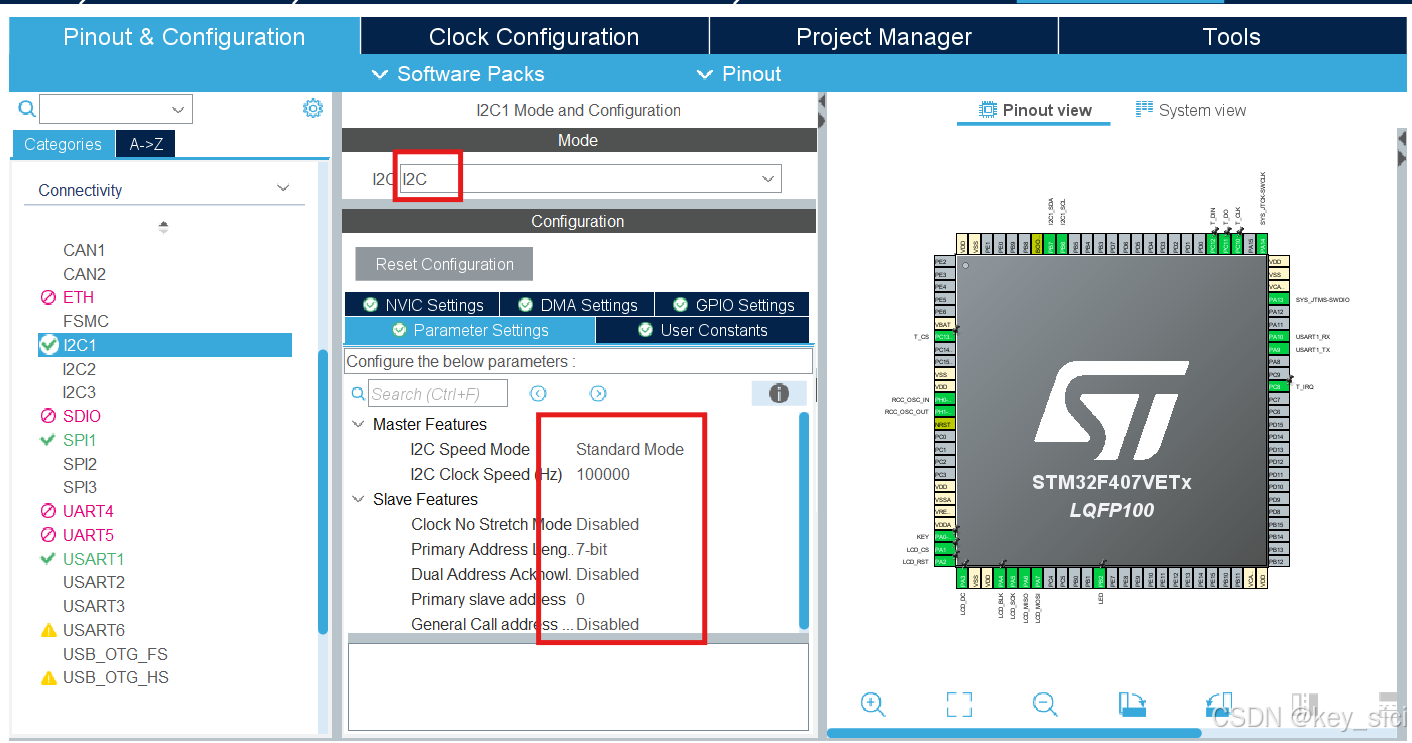The height and width of the screenshot is (743, 1412).
Task: Switch to the Clock Configuration tab
Action: coord(534,37)
